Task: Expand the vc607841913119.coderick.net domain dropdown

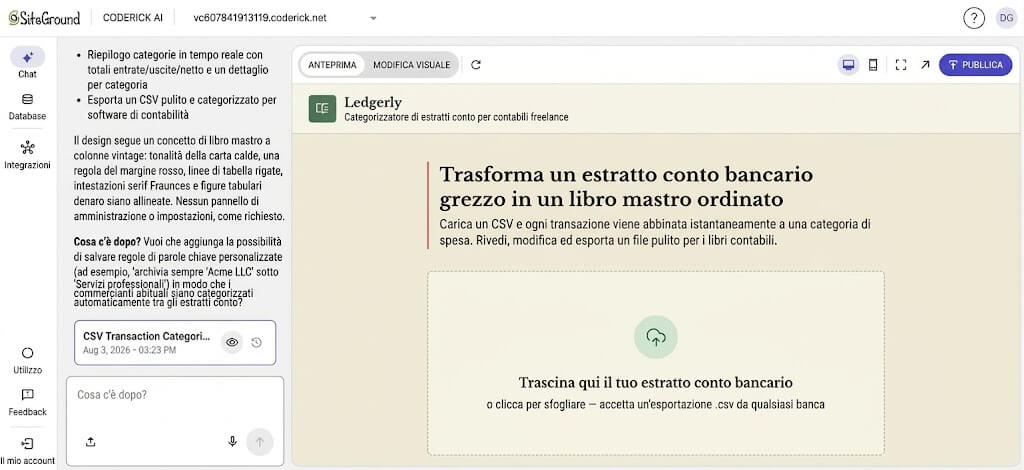Action: coord(285,18)
